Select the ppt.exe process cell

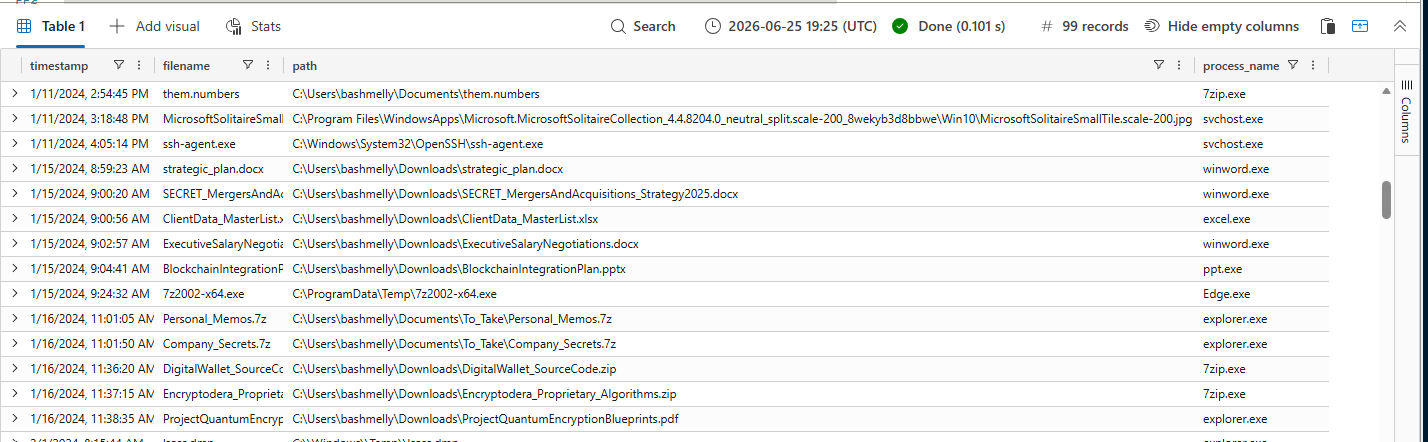coord(1222,269)
